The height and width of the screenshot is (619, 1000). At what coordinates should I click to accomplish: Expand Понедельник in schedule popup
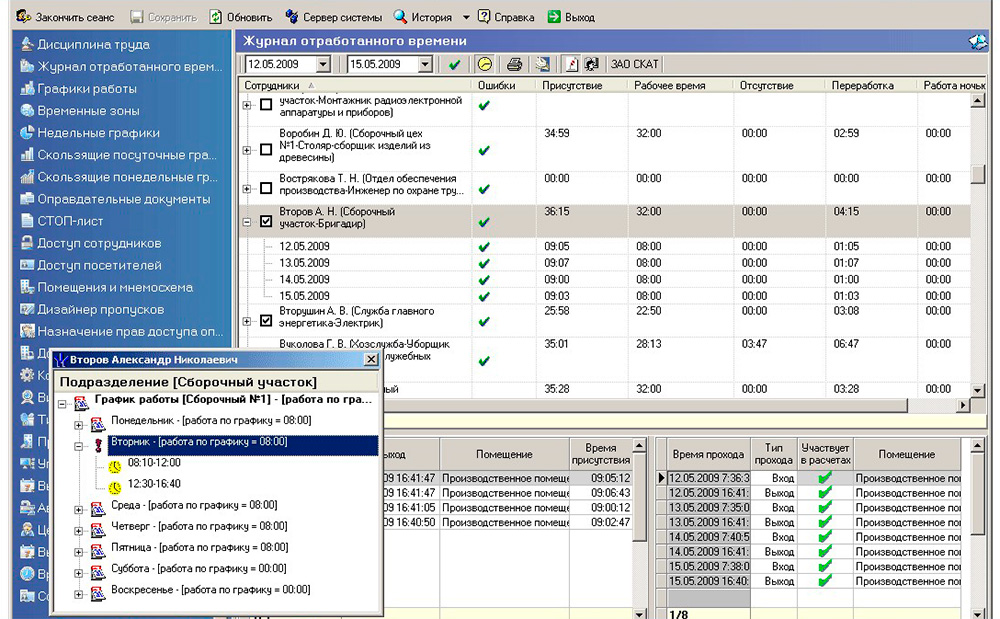point(78,425)
